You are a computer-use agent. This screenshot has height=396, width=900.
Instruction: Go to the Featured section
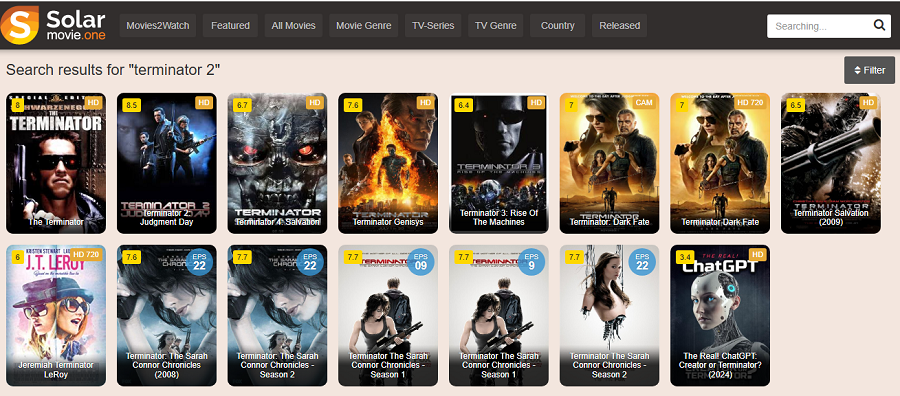click(230, 26)
